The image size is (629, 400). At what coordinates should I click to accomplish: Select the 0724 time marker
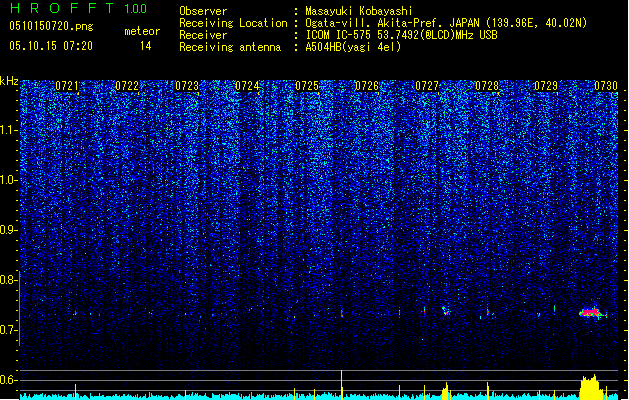(247, 86)
